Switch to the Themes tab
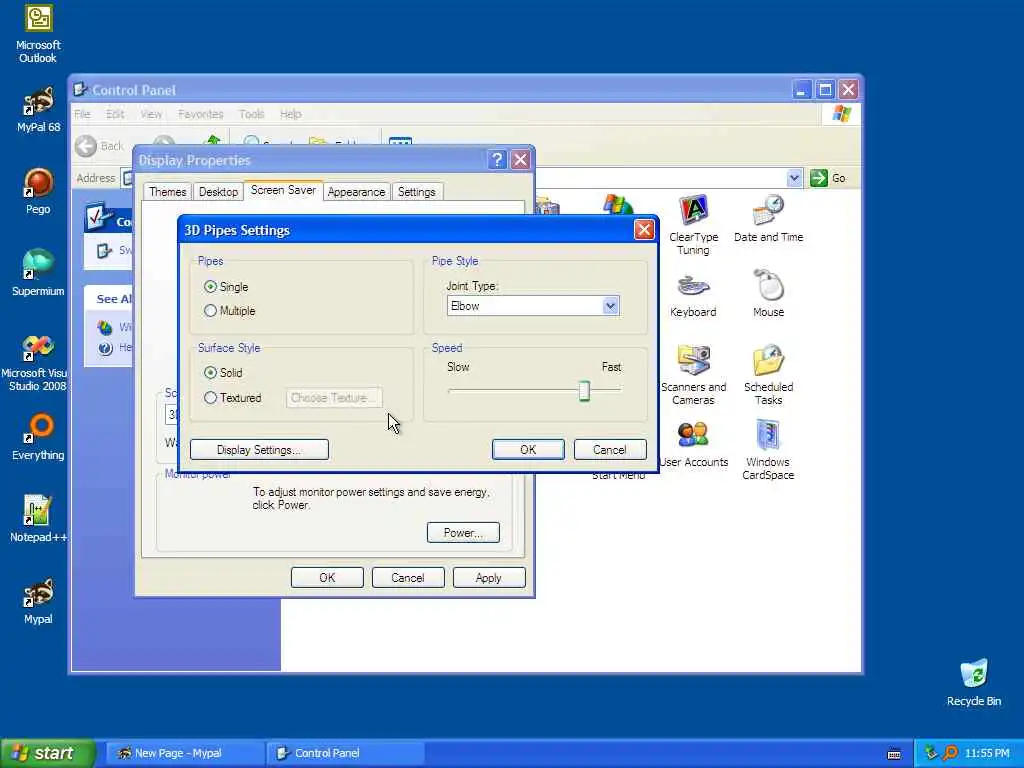Image resolution: width=1024 pixels, height=768 pixels. tap(167, 192)
